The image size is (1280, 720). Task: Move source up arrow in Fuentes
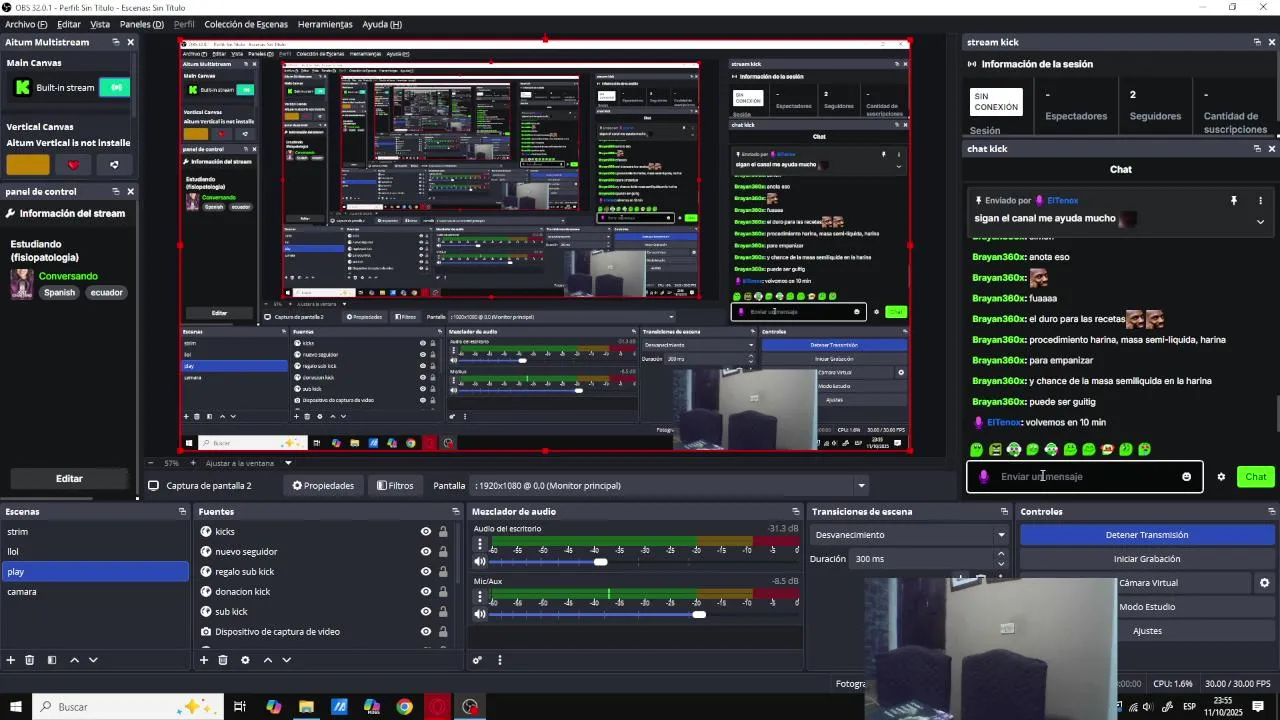(x=268, y=660)
